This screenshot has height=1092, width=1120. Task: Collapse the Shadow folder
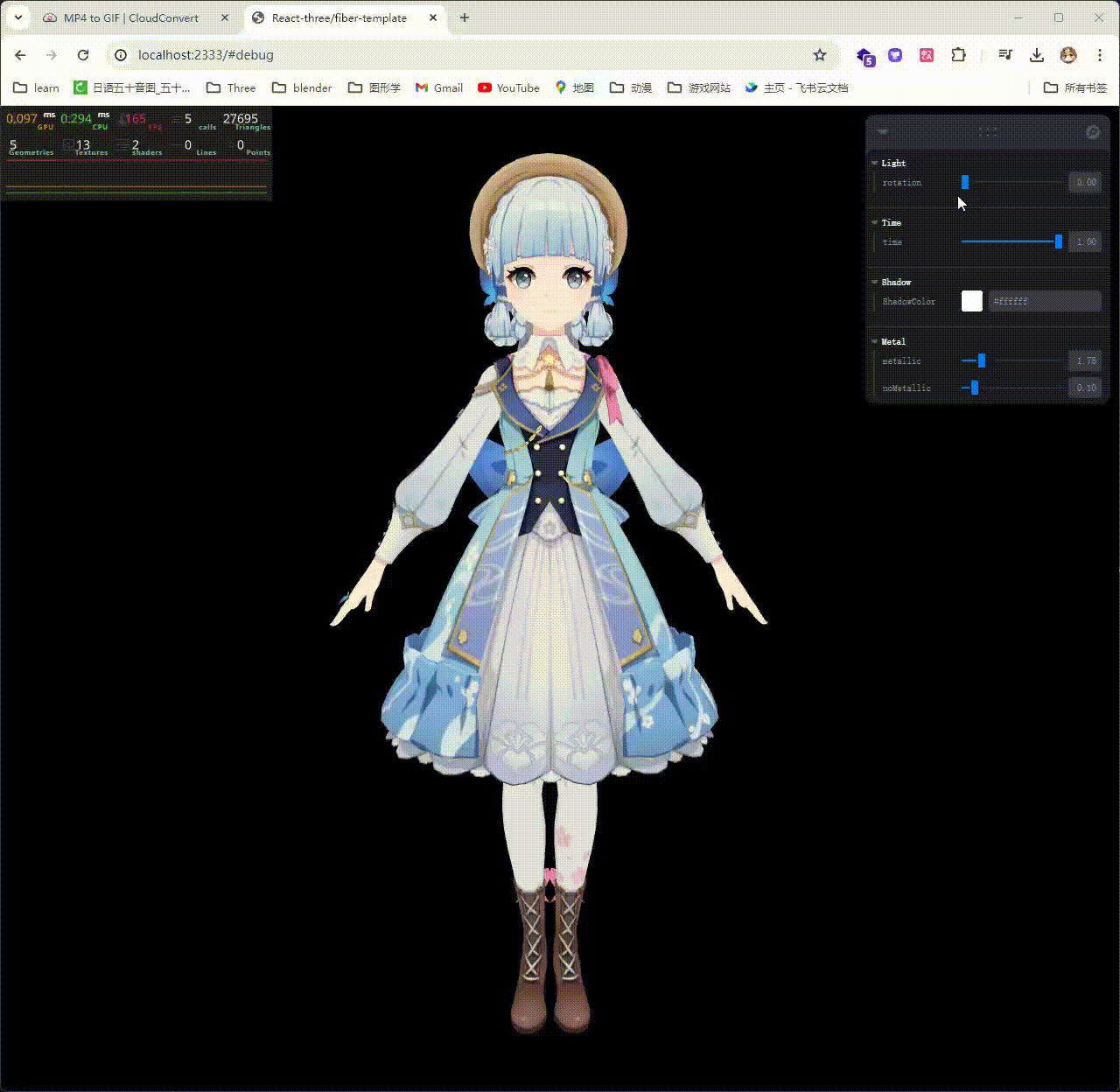pos(874,282)
